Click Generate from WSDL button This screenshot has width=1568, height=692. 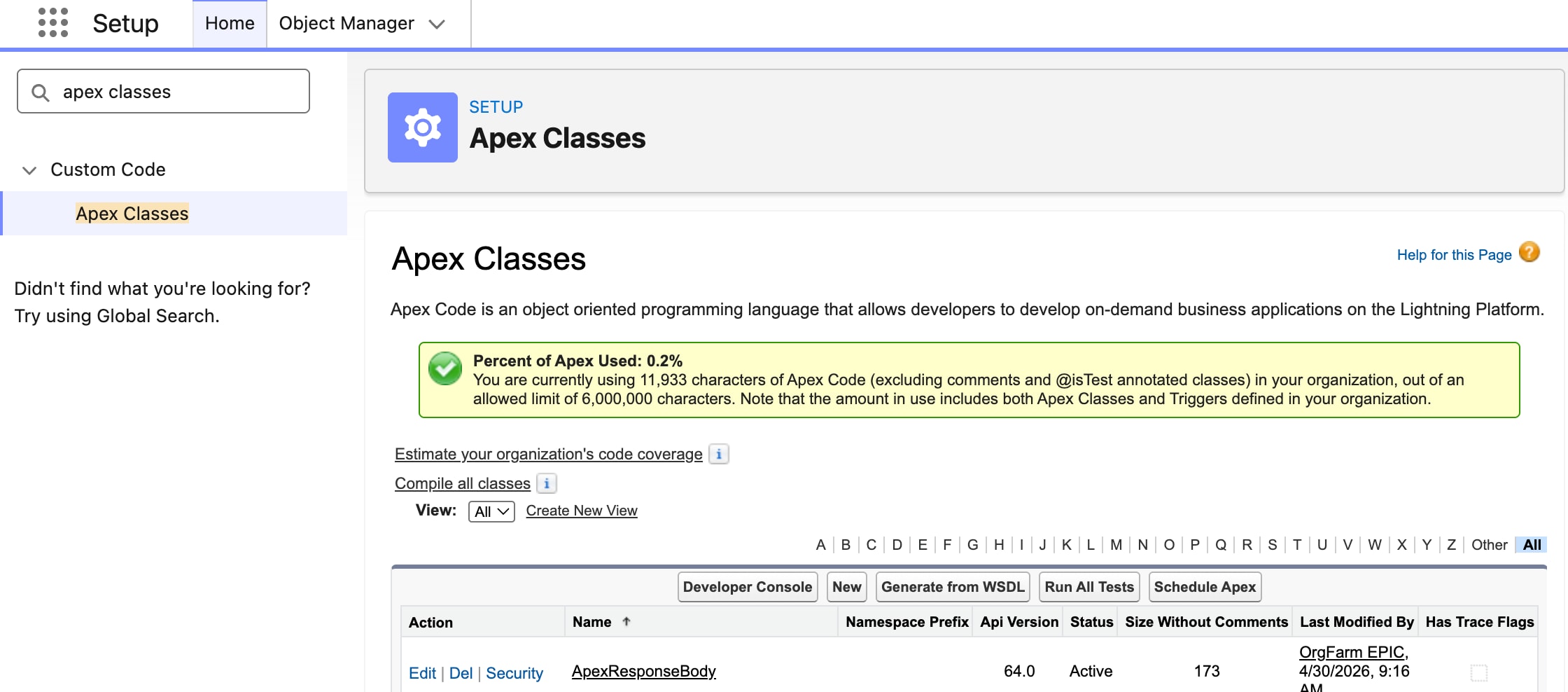click(953, 587)
